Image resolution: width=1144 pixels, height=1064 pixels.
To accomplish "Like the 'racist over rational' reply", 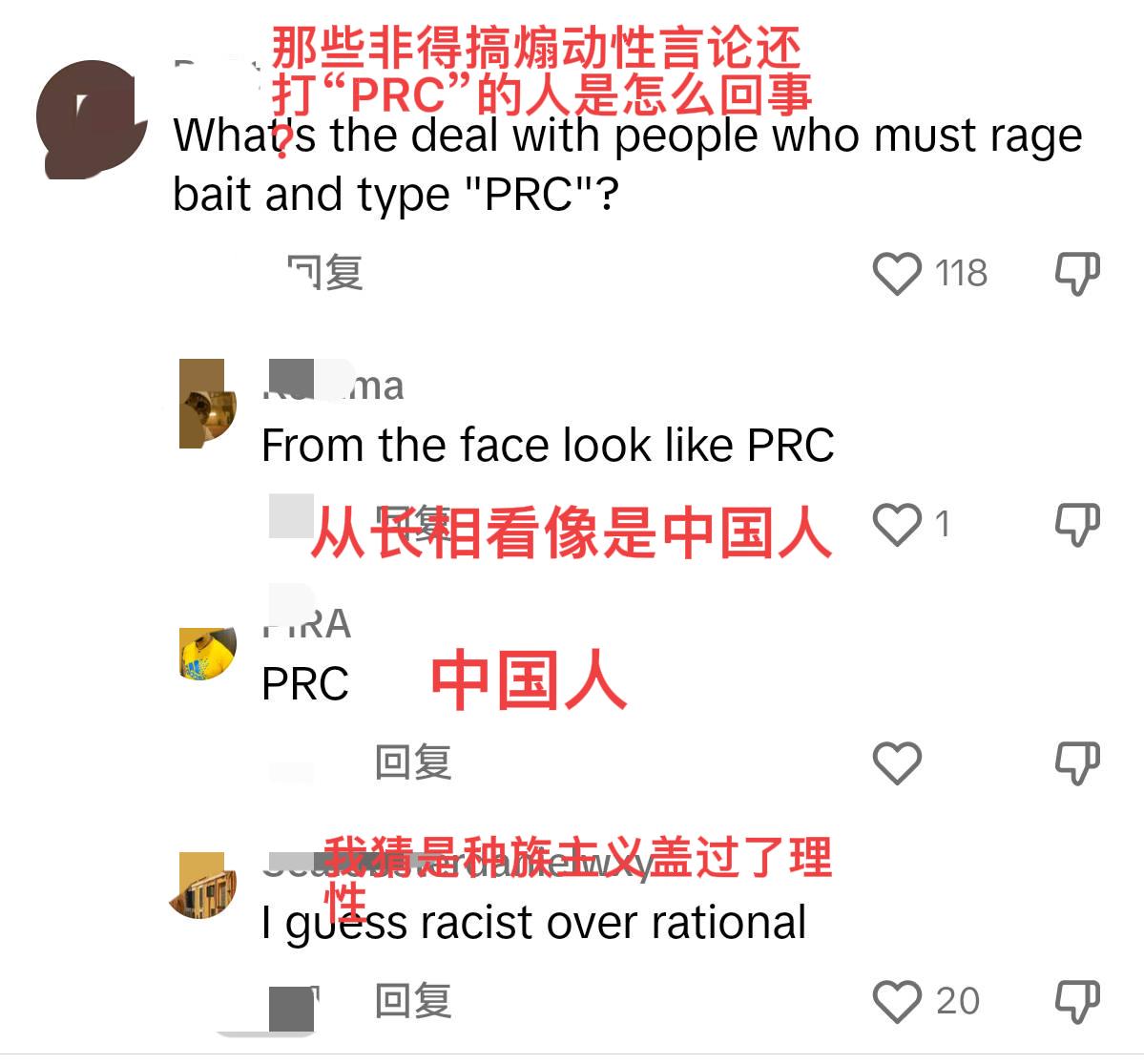I will (897, 1001).
